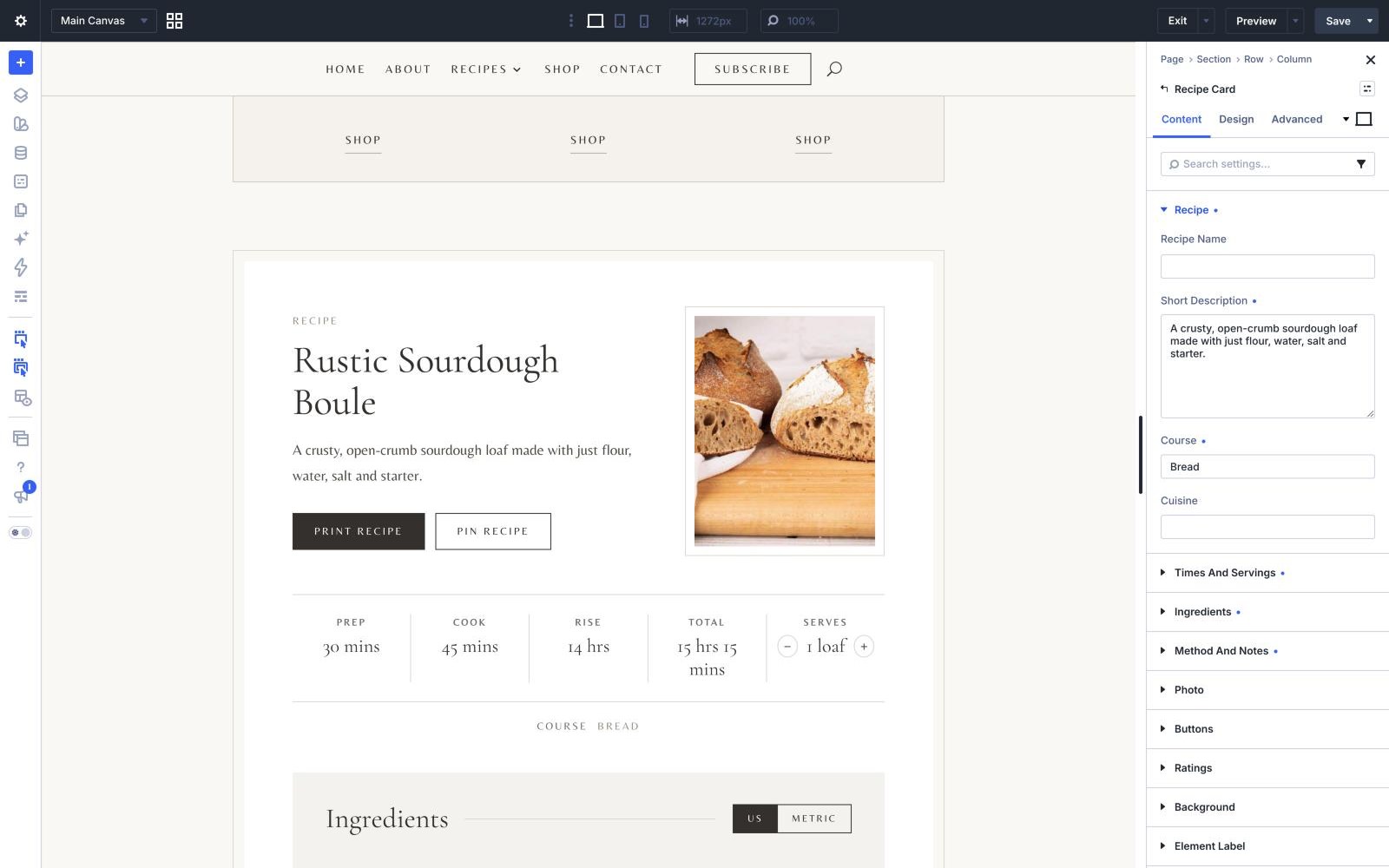
Task: Expand the Method And Notes group
Action: pyautogui.click(x=1267, y=651)
